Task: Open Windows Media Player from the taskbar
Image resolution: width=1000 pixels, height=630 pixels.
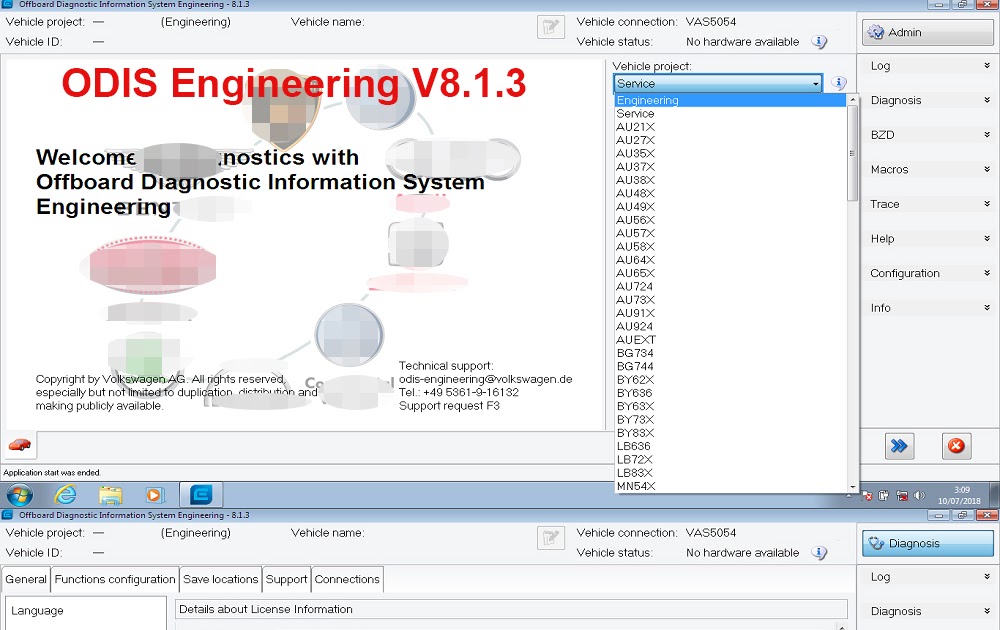Action: point(154,495)
